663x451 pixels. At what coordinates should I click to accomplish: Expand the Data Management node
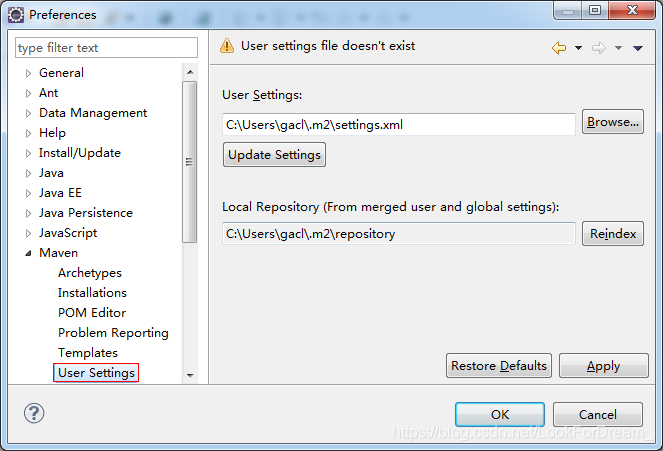pos(28,113)
